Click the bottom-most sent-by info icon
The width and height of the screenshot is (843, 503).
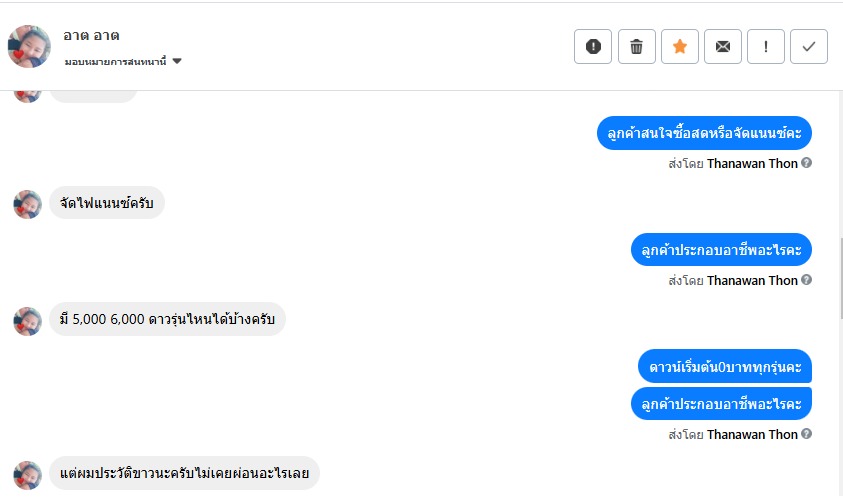coord(806,434)
